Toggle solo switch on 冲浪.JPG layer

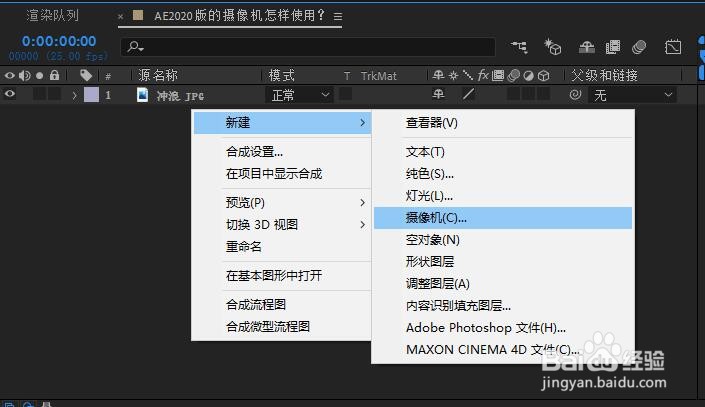(40, 94)
